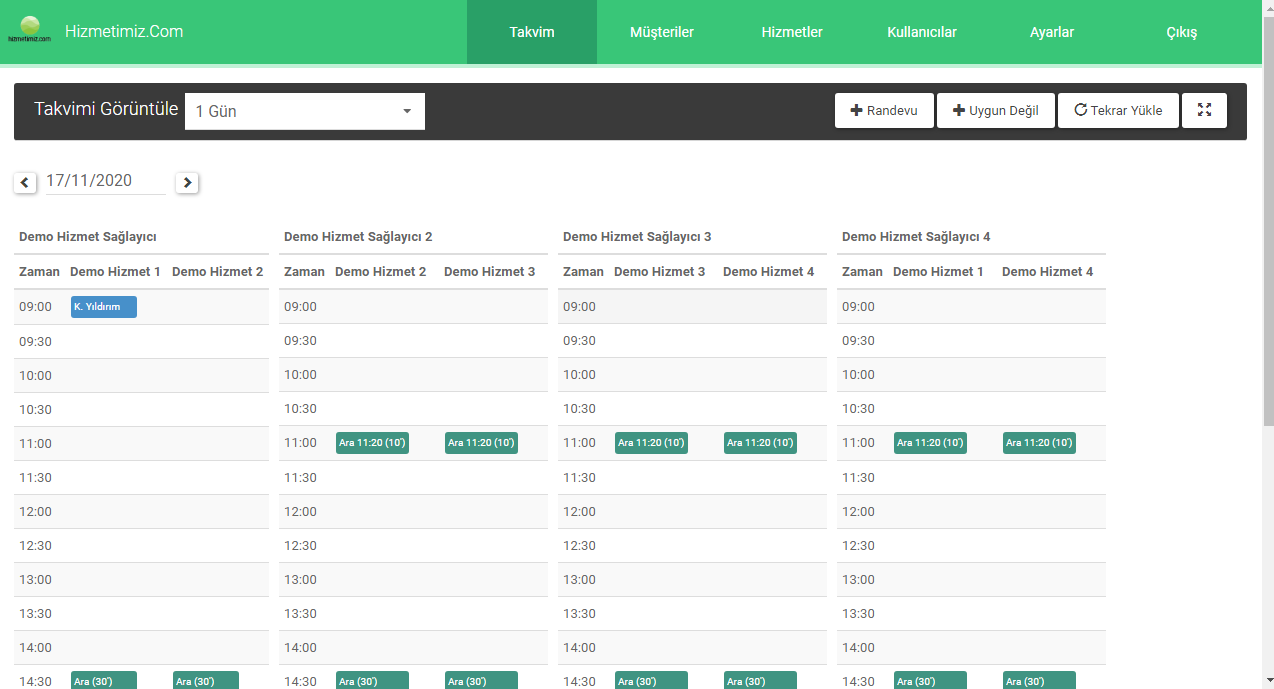Click the Tekrar Yükle reload button
1274x689 pixels.
coord(1118,111)
